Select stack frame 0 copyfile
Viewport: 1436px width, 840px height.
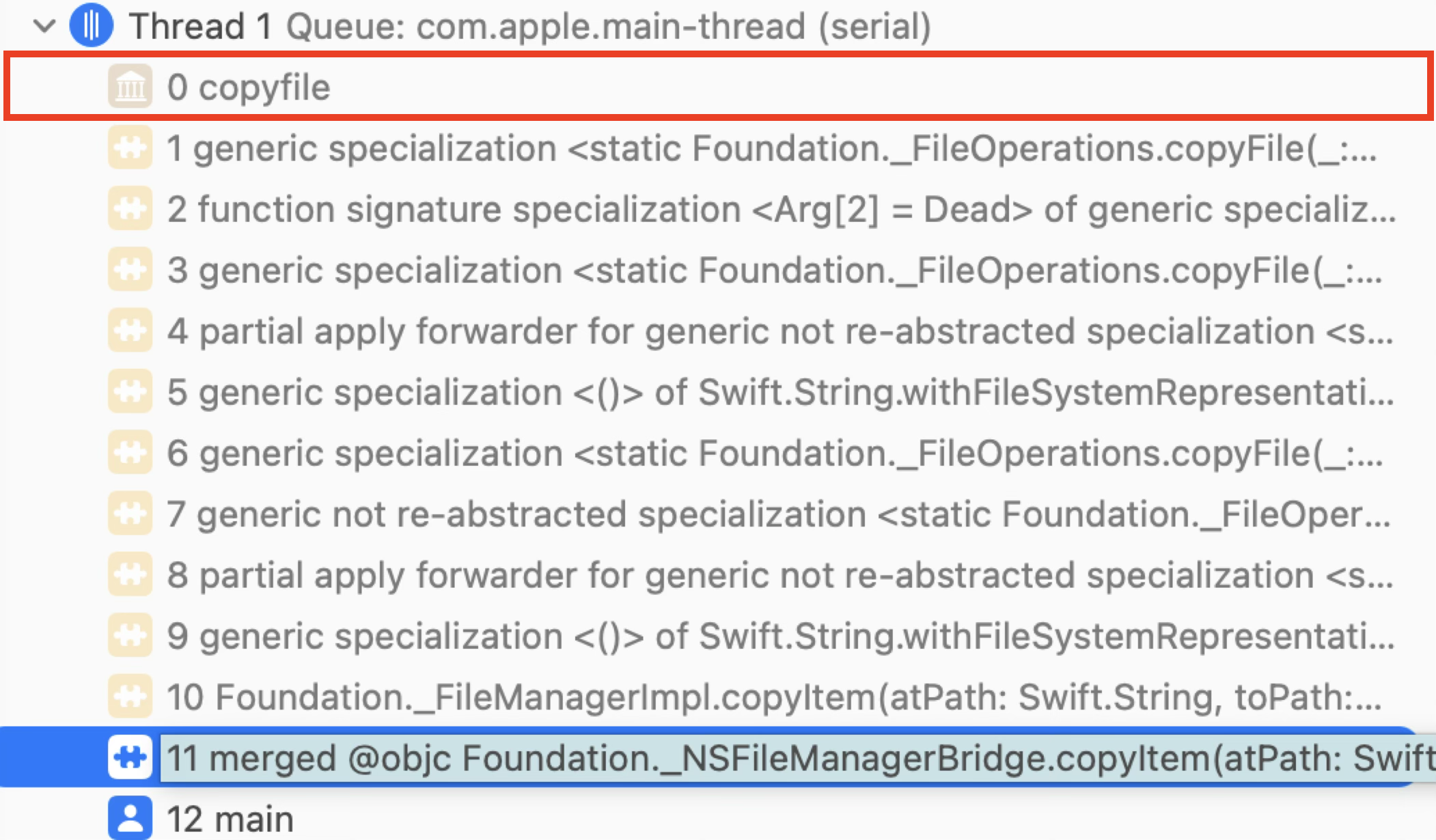pos(718,87)
